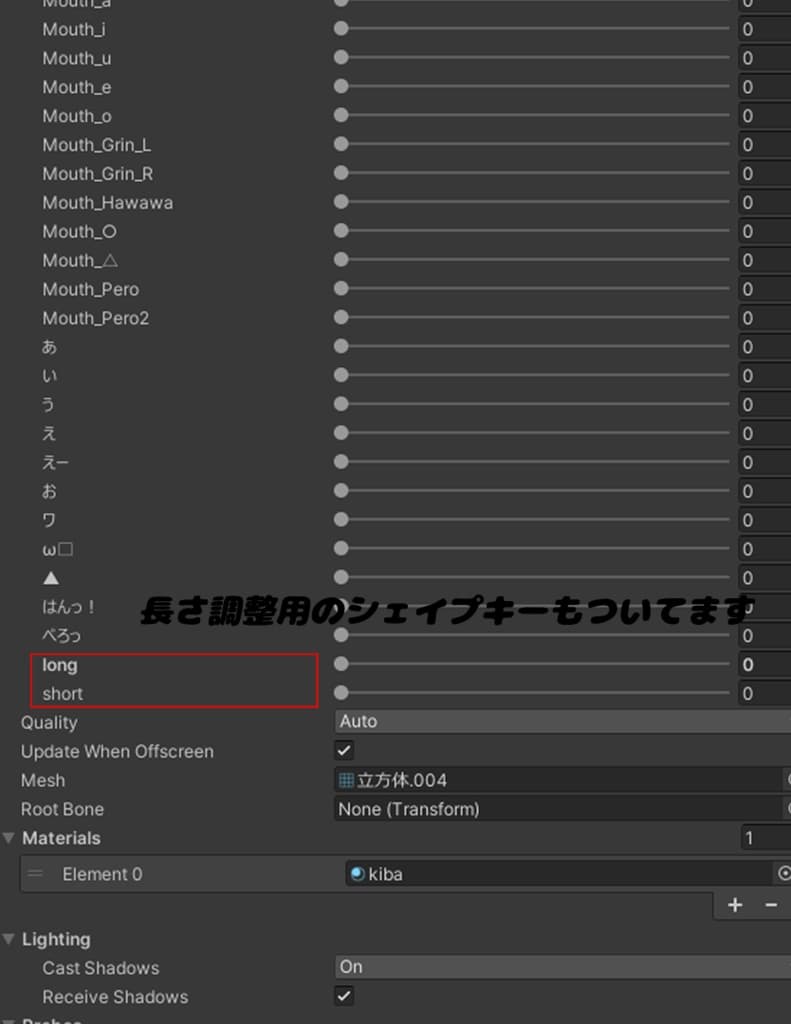
Task: Open the Cast Shadows dropdown set to On
Action: 562,967
